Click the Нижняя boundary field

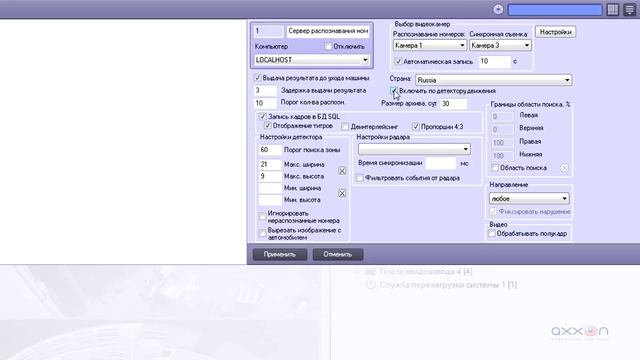502,156
